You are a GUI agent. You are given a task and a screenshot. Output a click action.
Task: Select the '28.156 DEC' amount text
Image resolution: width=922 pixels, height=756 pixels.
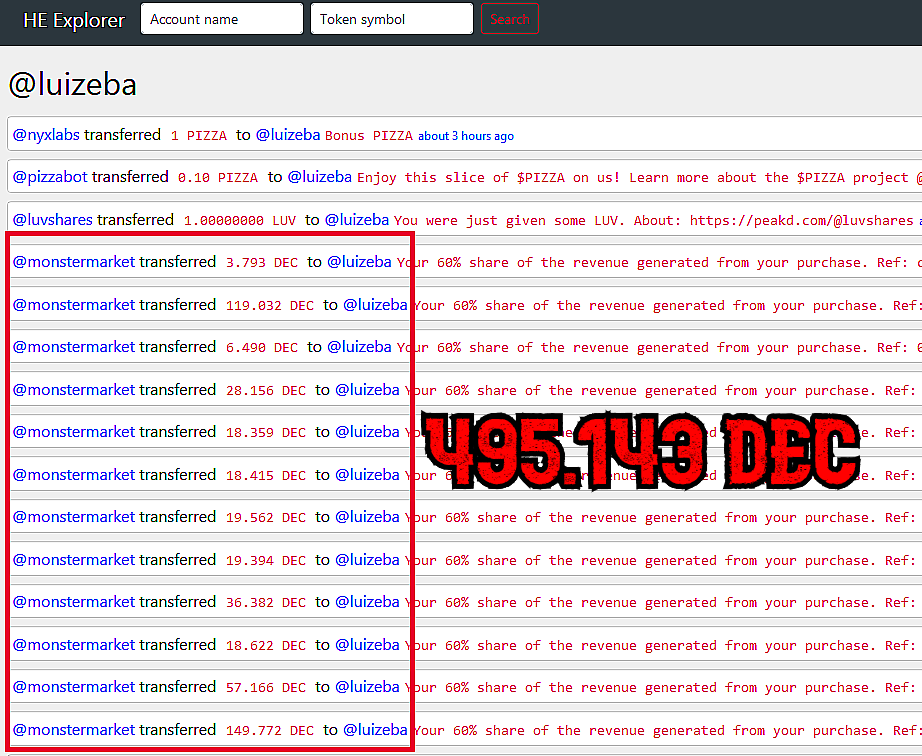[x=266, y=391]
